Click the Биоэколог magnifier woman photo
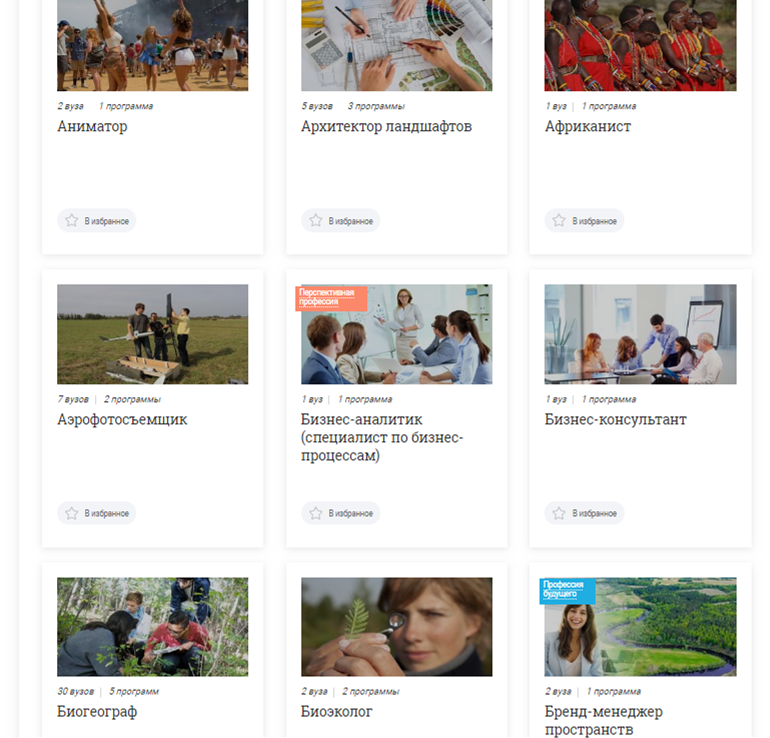The height and width of the screenshot is (738, 770). click(x=397, y=627)
